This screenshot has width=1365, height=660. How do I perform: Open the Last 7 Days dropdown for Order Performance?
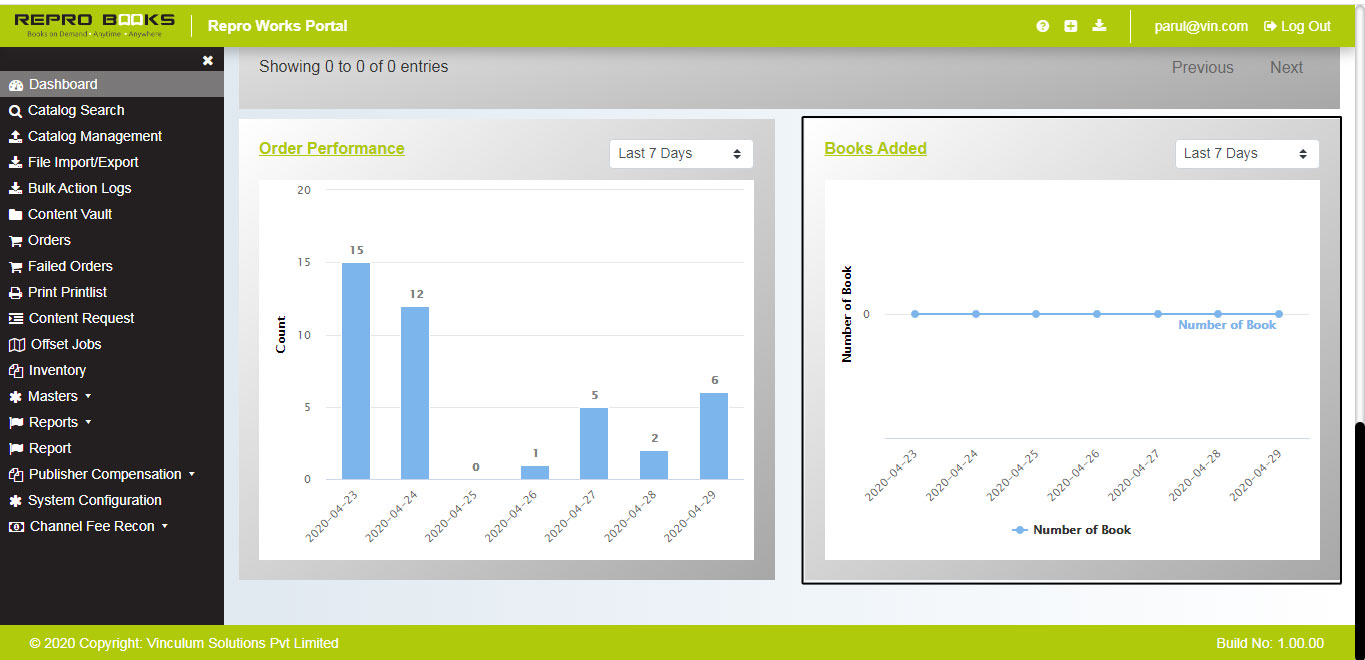(x=681, y=153)
